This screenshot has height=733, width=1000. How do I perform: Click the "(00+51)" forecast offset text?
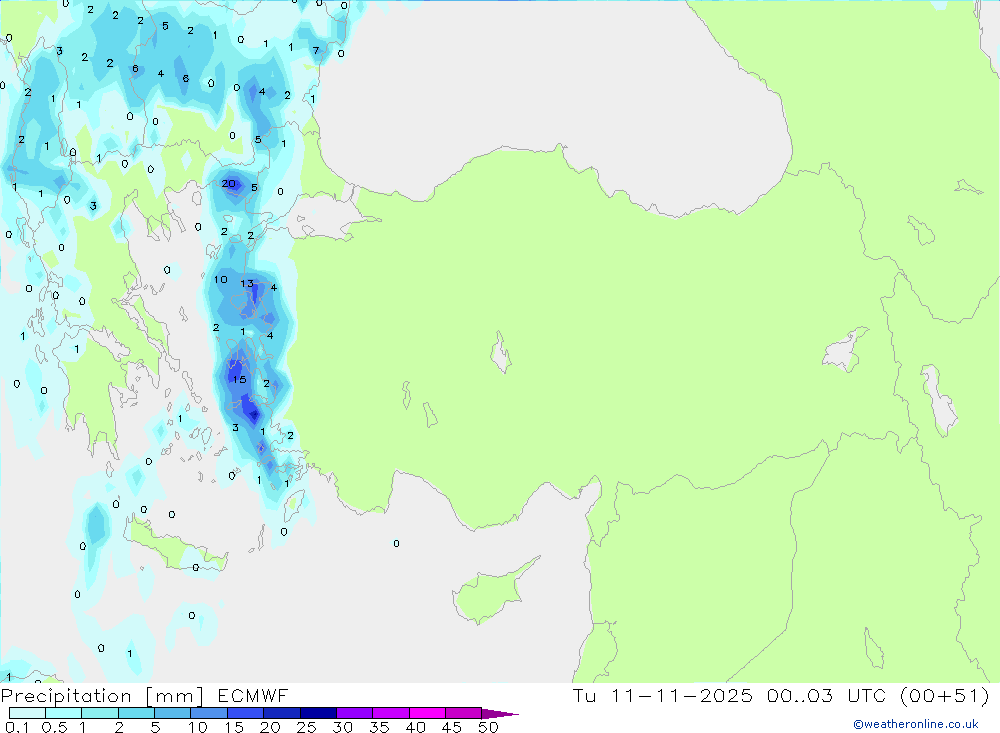click(x=945, y=695)
